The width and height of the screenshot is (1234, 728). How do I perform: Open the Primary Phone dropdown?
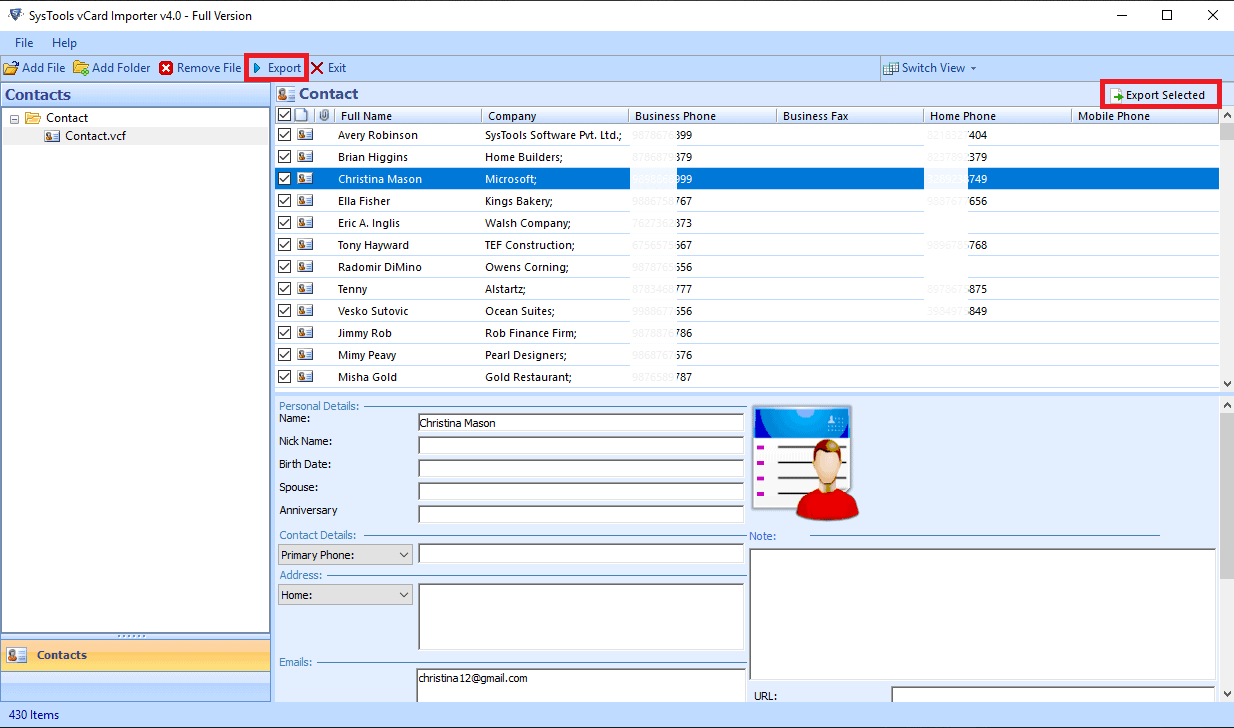pyautogui.click(x=345, y=555)
